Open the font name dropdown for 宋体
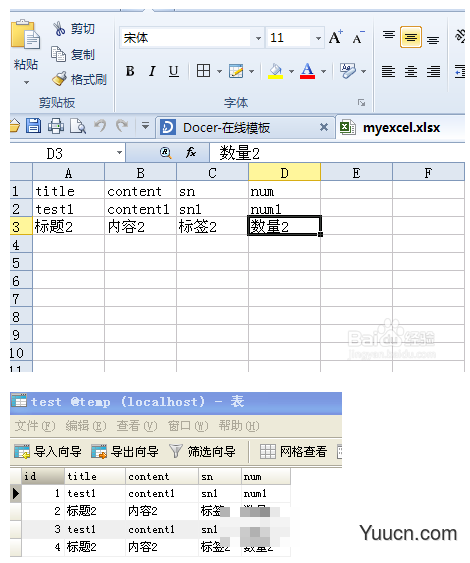 [x=258, y=38]
